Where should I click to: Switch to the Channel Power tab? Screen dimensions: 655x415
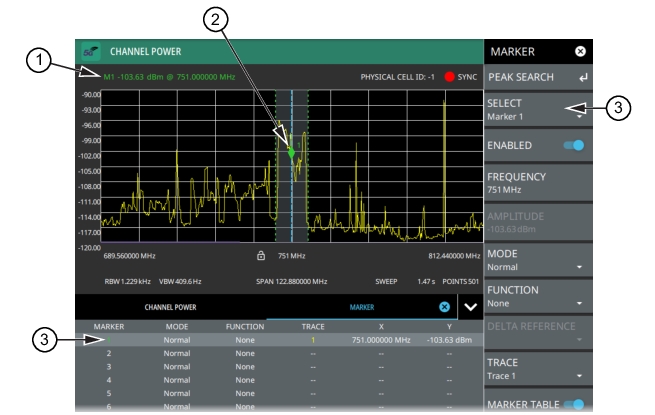(171, 307)
